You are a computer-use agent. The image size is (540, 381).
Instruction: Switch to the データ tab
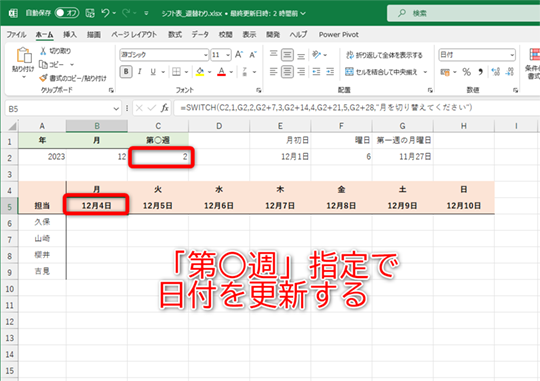[200, 34]
